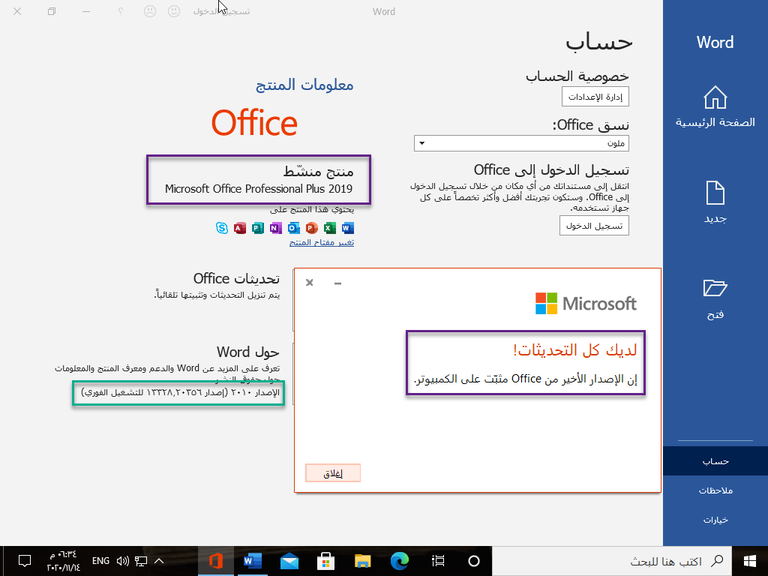The width and height of the screenshot is (768, 576).
Task: Click the volume speaker icon in tray
Action: 122,561
